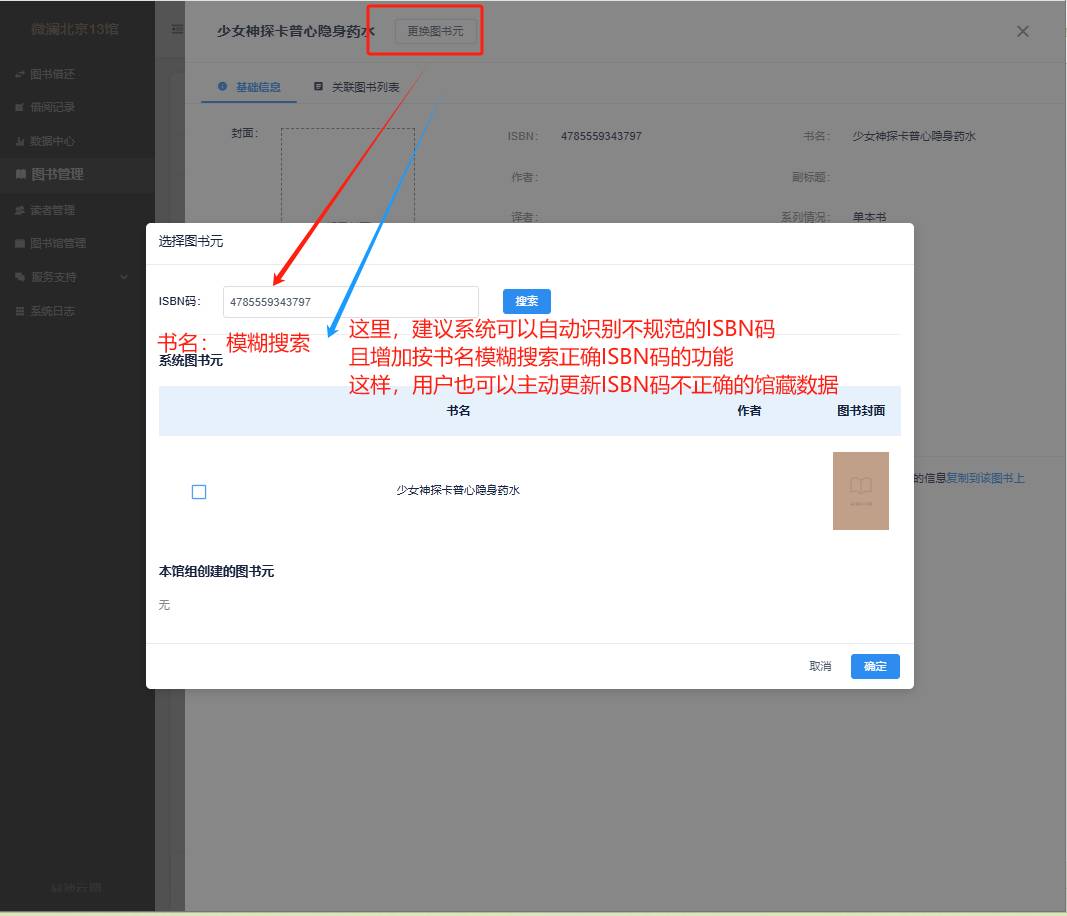Click the 确定 confirm button
1067x916 pixels.
[x=875, y=667]
